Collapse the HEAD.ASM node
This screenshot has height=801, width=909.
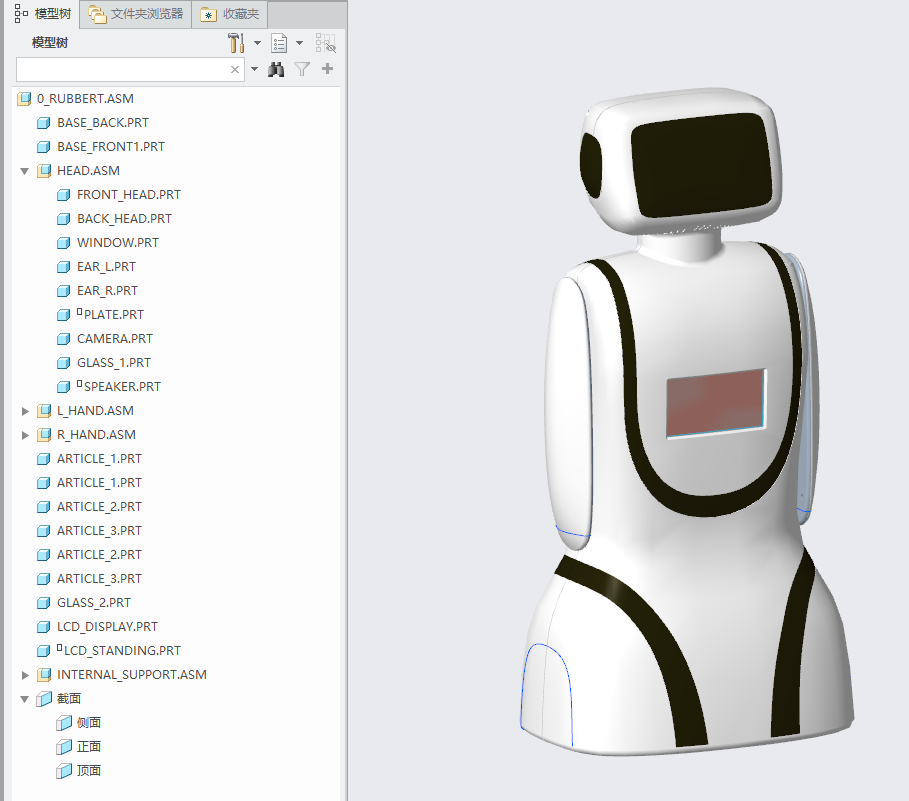25,171
